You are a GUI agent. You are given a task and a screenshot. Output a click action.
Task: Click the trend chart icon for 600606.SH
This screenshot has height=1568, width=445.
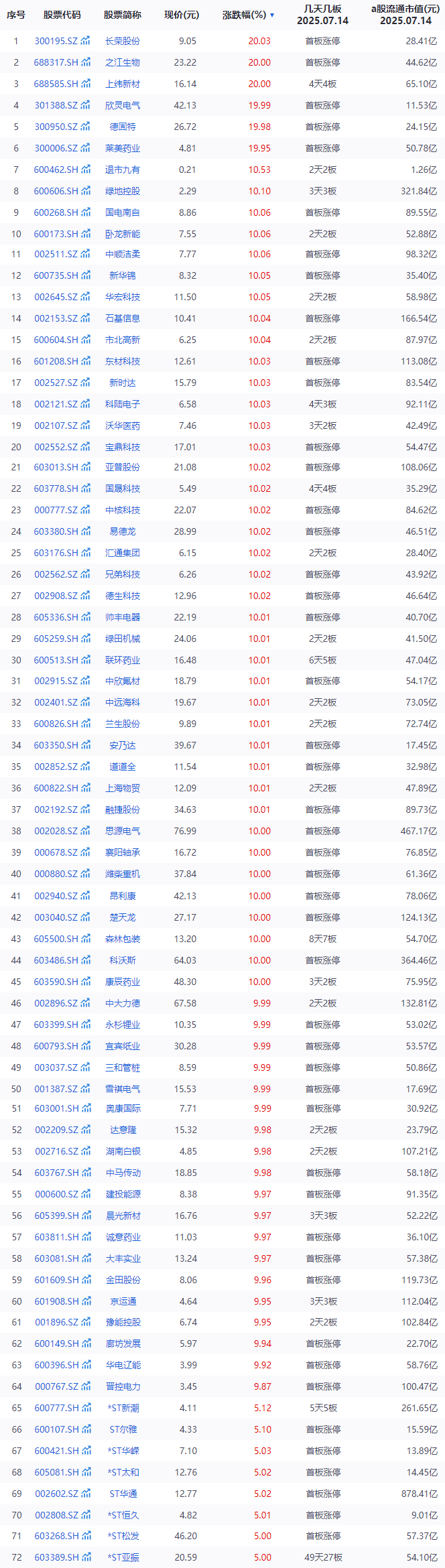[86, 192]
